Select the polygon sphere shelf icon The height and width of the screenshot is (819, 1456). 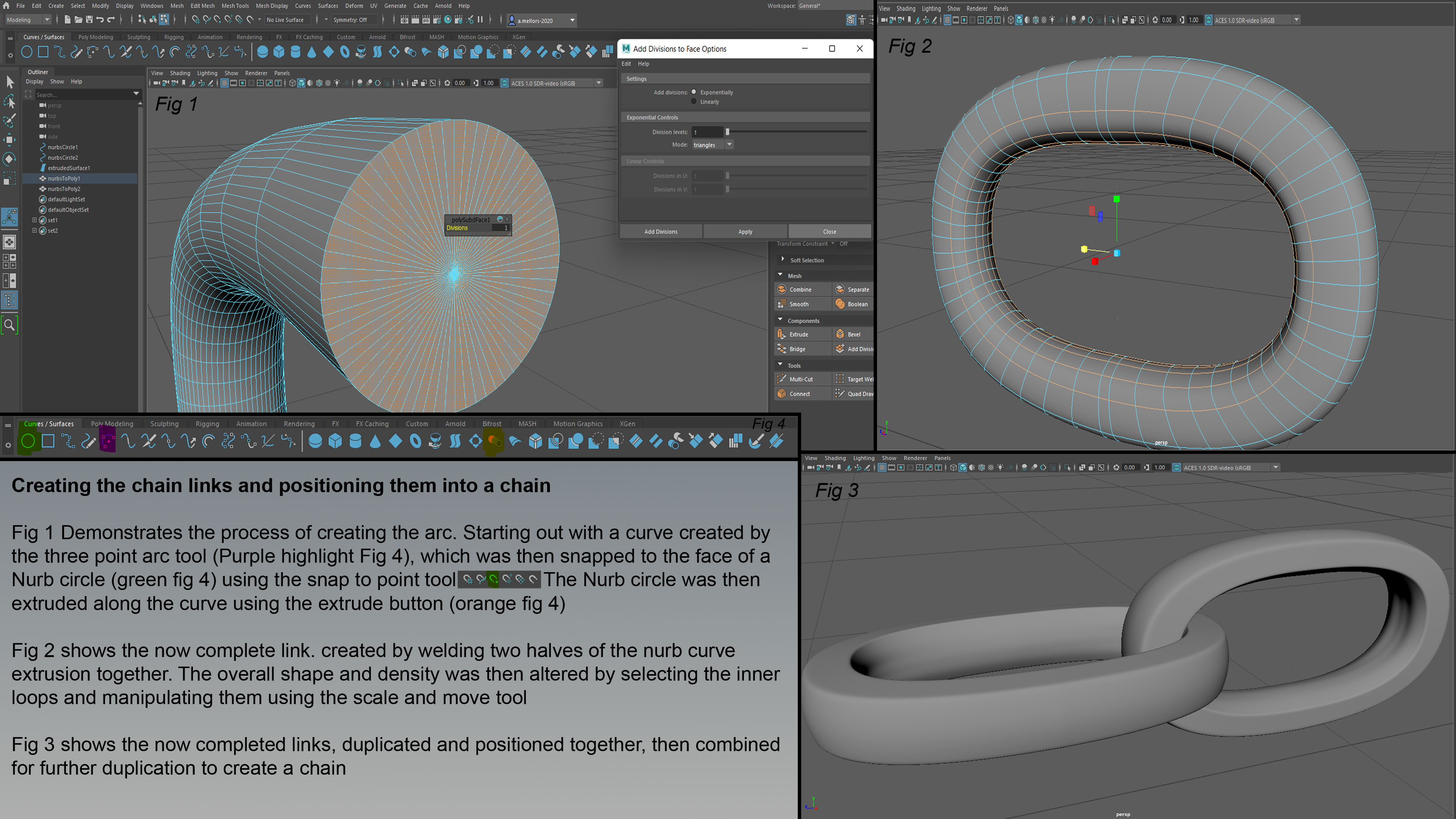point(262,53)
